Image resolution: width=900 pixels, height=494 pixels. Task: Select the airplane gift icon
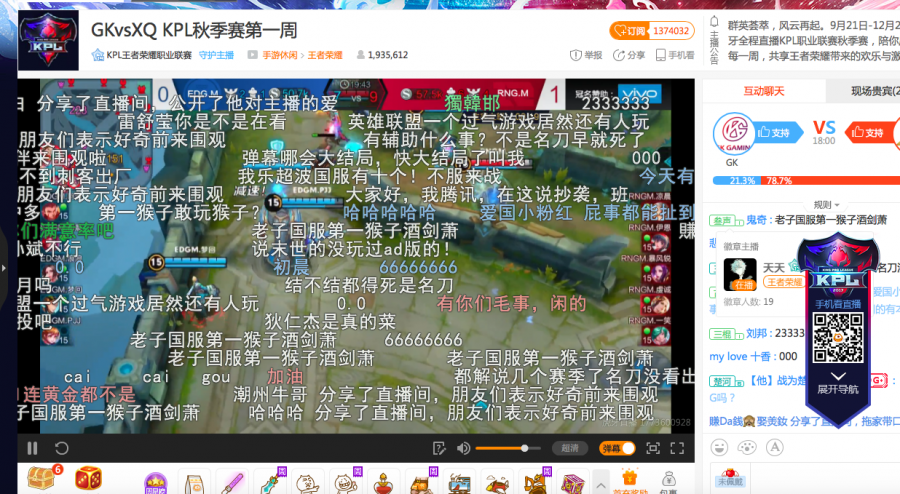pyautogui.click(x=497, y=483)
